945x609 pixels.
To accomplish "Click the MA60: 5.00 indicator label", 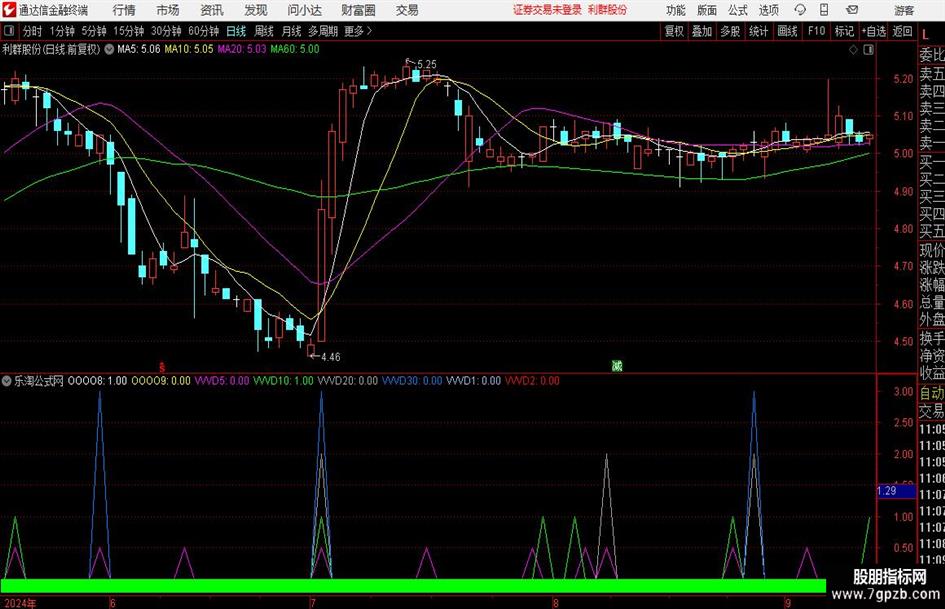I will 295,49.
